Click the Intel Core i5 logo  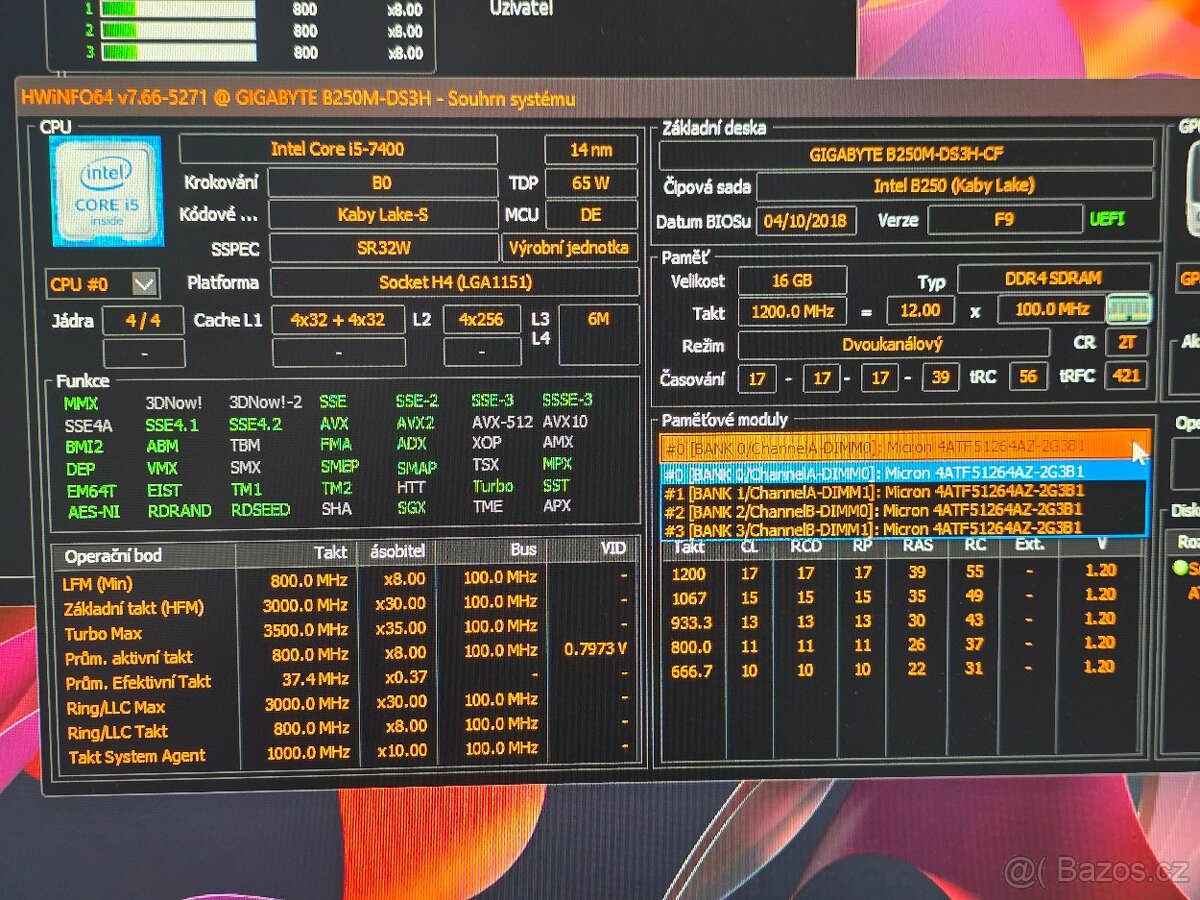[106, 191]
